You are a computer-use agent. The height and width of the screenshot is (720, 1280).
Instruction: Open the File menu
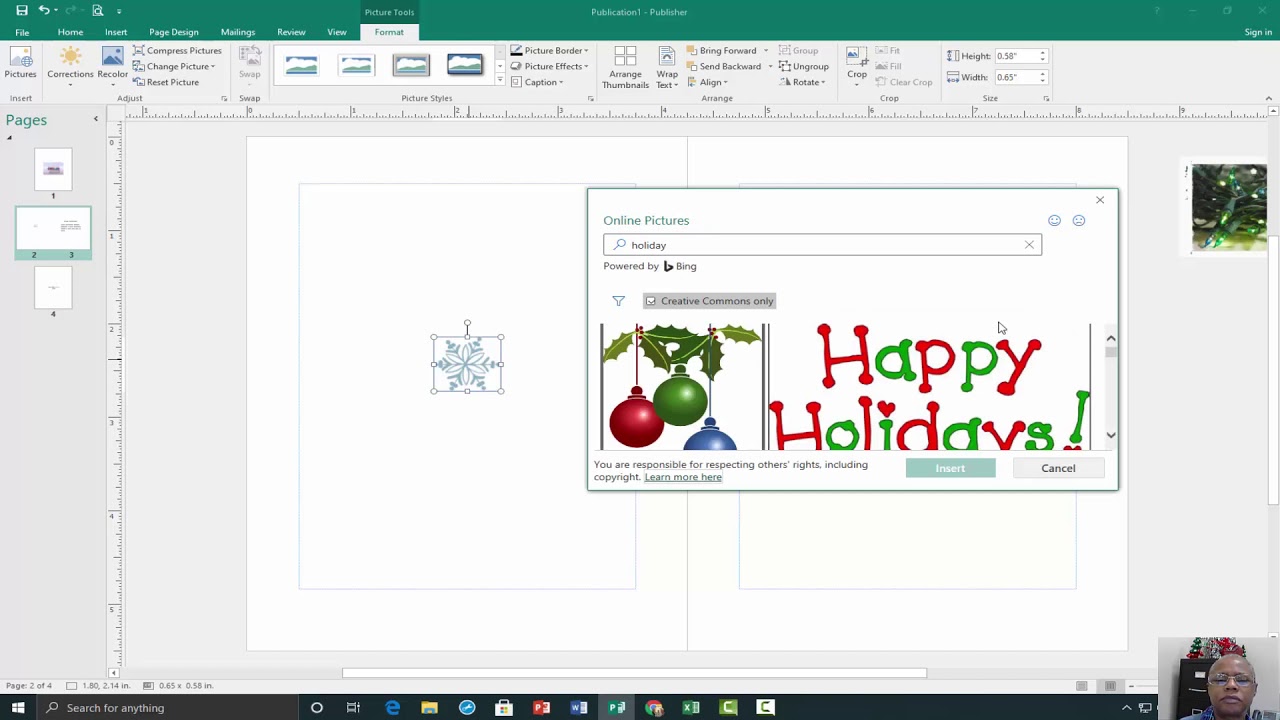click(22, 32)
